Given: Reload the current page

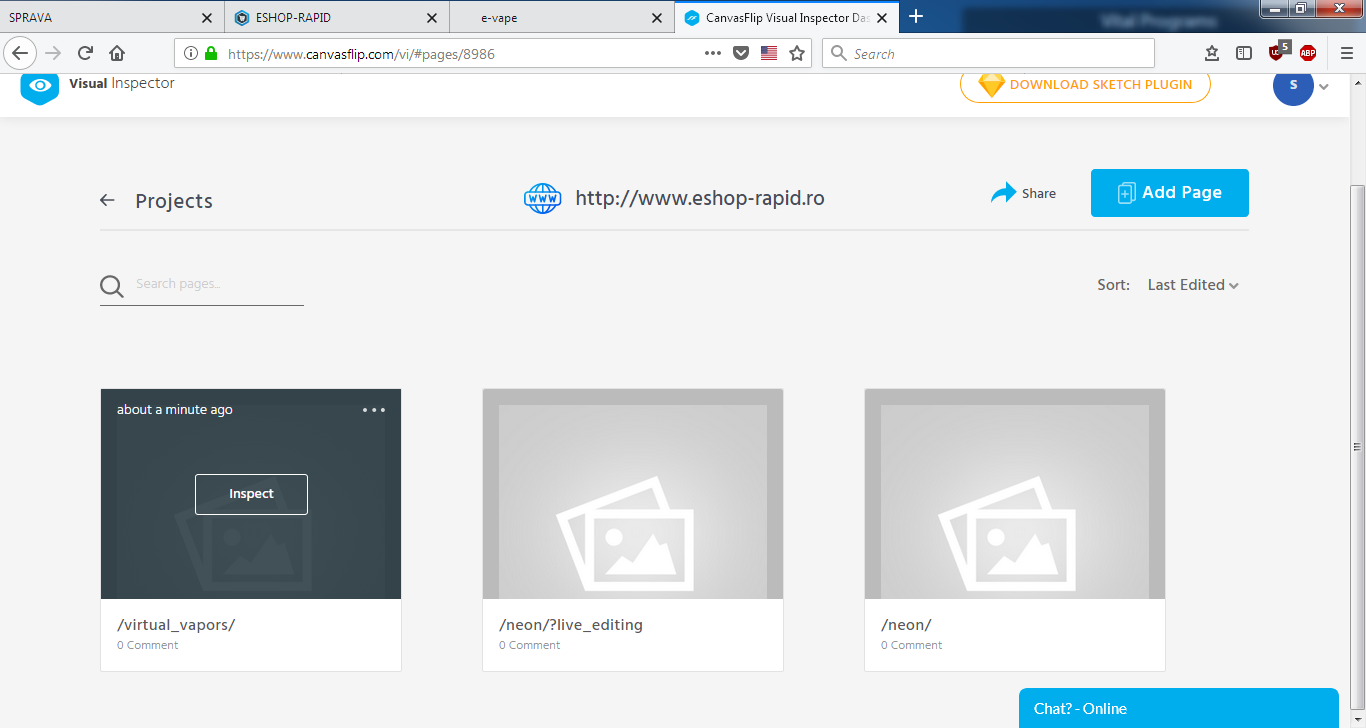Looking at the screenshot, I should (85, 53).
